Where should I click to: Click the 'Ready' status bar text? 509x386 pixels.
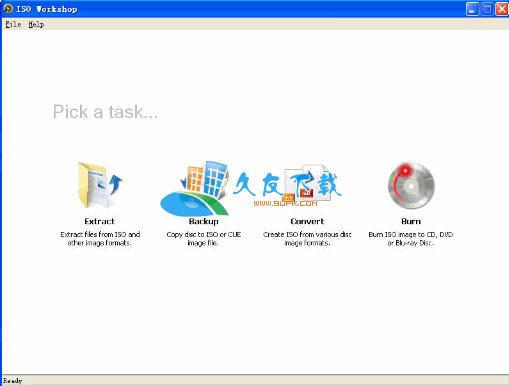pos(13,381)
